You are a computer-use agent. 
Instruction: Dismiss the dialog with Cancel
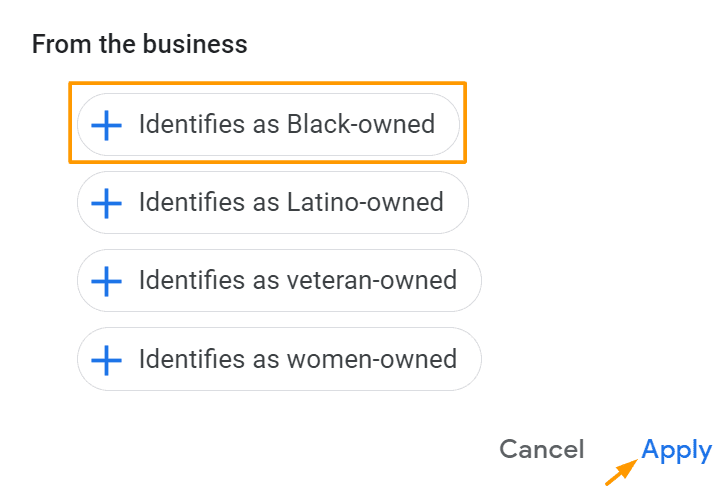[x=541, y=450]
